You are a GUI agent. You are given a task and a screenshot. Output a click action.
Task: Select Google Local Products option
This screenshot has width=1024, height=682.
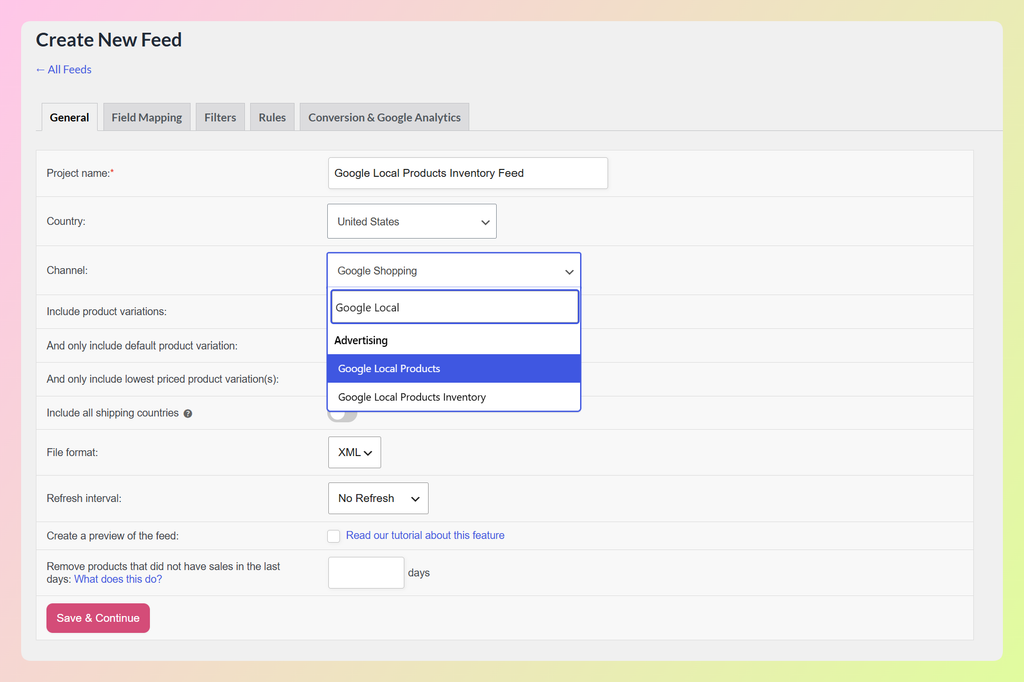[454, 368]
